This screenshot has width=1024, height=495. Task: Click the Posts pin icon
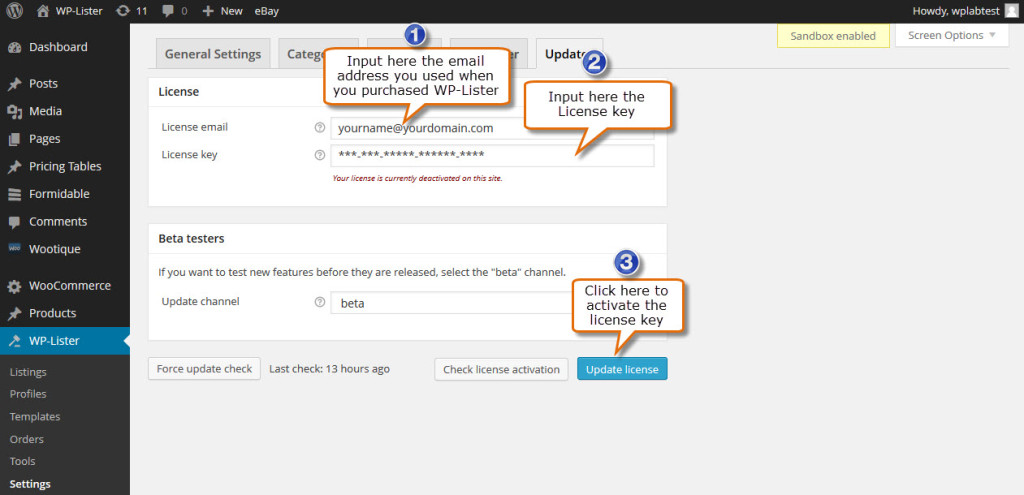click(x=14, y=84)
